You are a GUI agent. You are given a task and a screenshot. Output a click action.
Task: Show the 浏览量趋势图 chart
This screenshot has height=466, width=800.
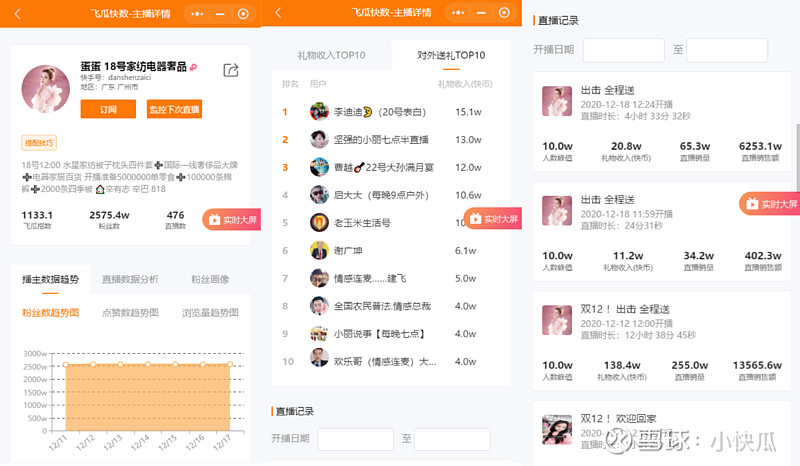coord(210,312)
